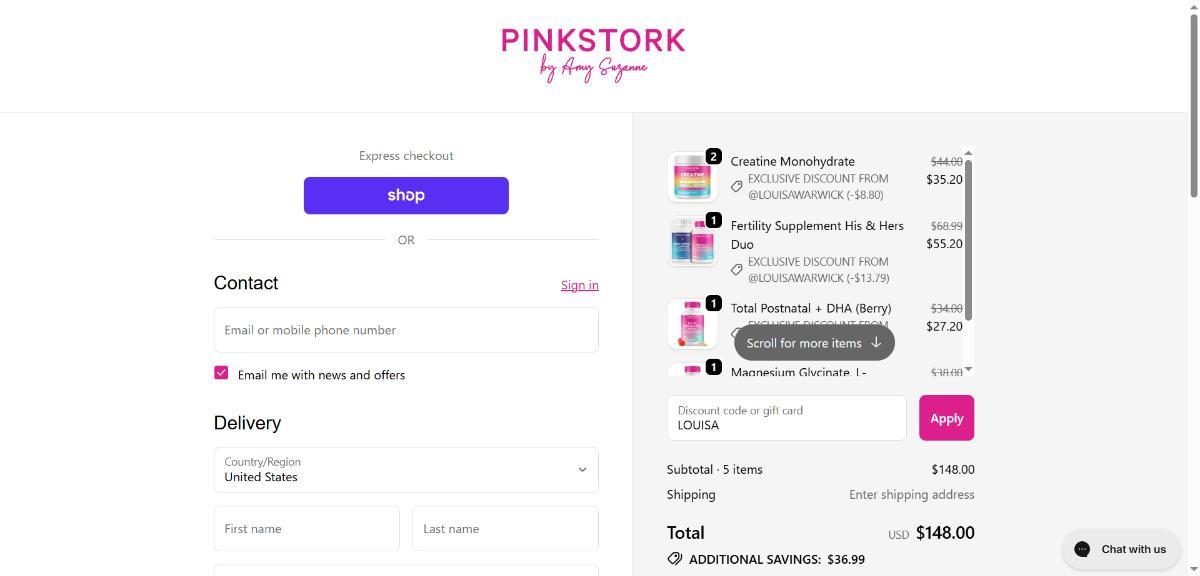Open the Chat with us widget
This screenshot has width=1200, height=576.
coord(1121,549)
